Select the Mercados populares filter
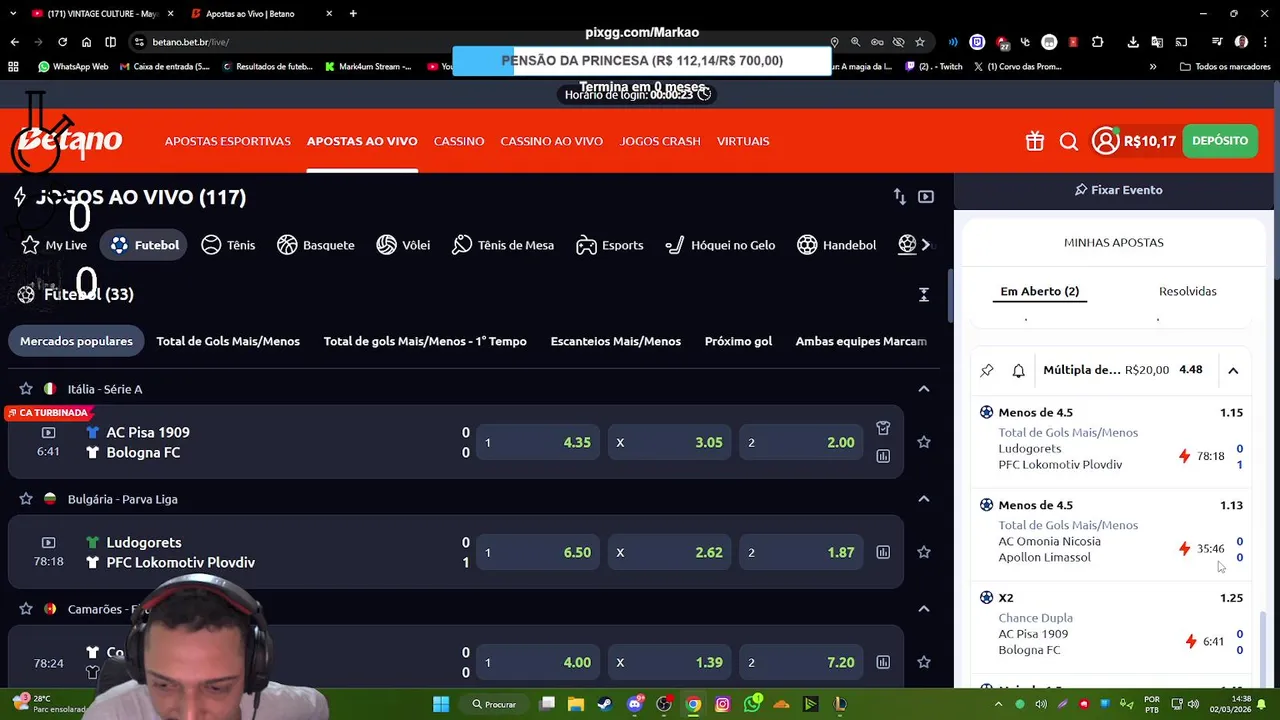Image resolution: width=1280 pixels, height=720 pixels. click(76, 341)
